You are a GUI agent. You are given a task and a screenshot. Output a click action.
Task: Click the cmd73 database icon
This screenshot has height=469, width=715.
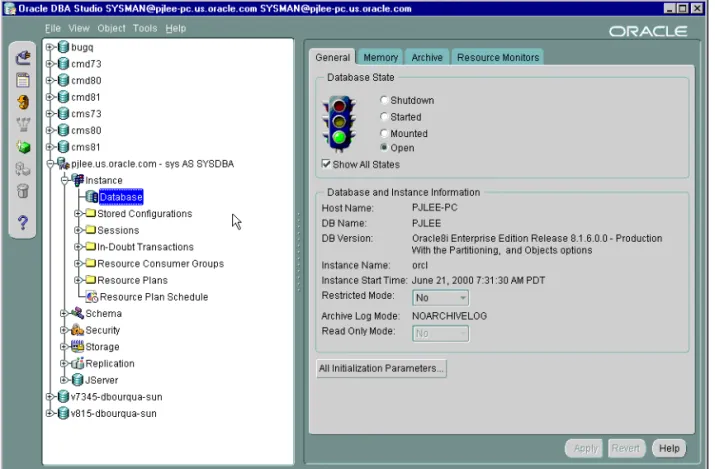click(x=64, y=64)
